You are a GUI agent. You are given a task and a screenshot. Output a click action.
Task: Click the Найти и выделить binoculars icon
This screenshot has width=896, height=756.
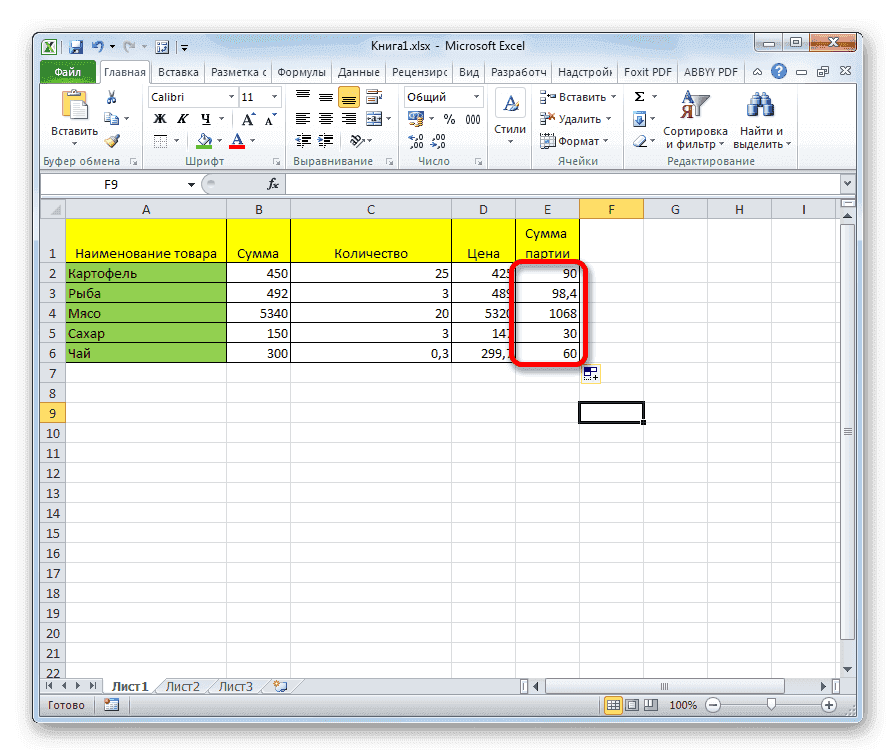pyautogui.click(x=758, y=105)
